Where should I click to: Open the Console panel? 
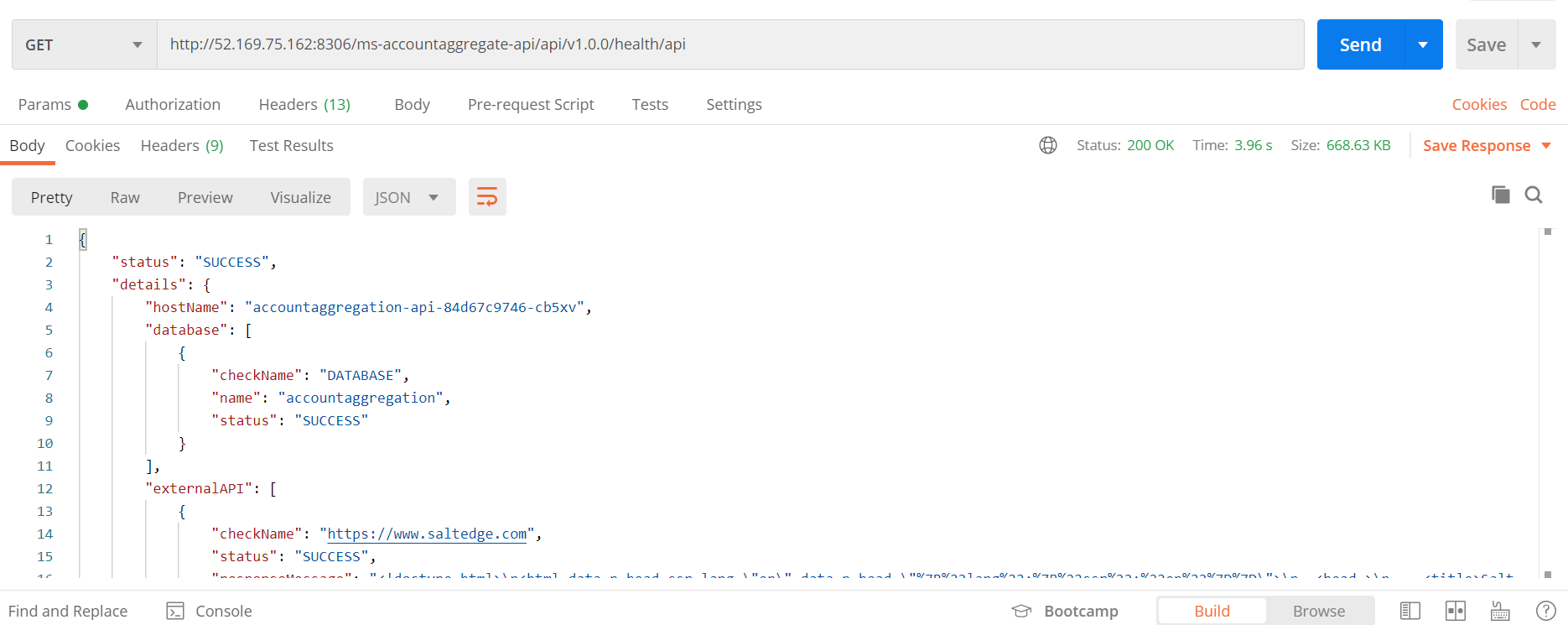(210, 611)
